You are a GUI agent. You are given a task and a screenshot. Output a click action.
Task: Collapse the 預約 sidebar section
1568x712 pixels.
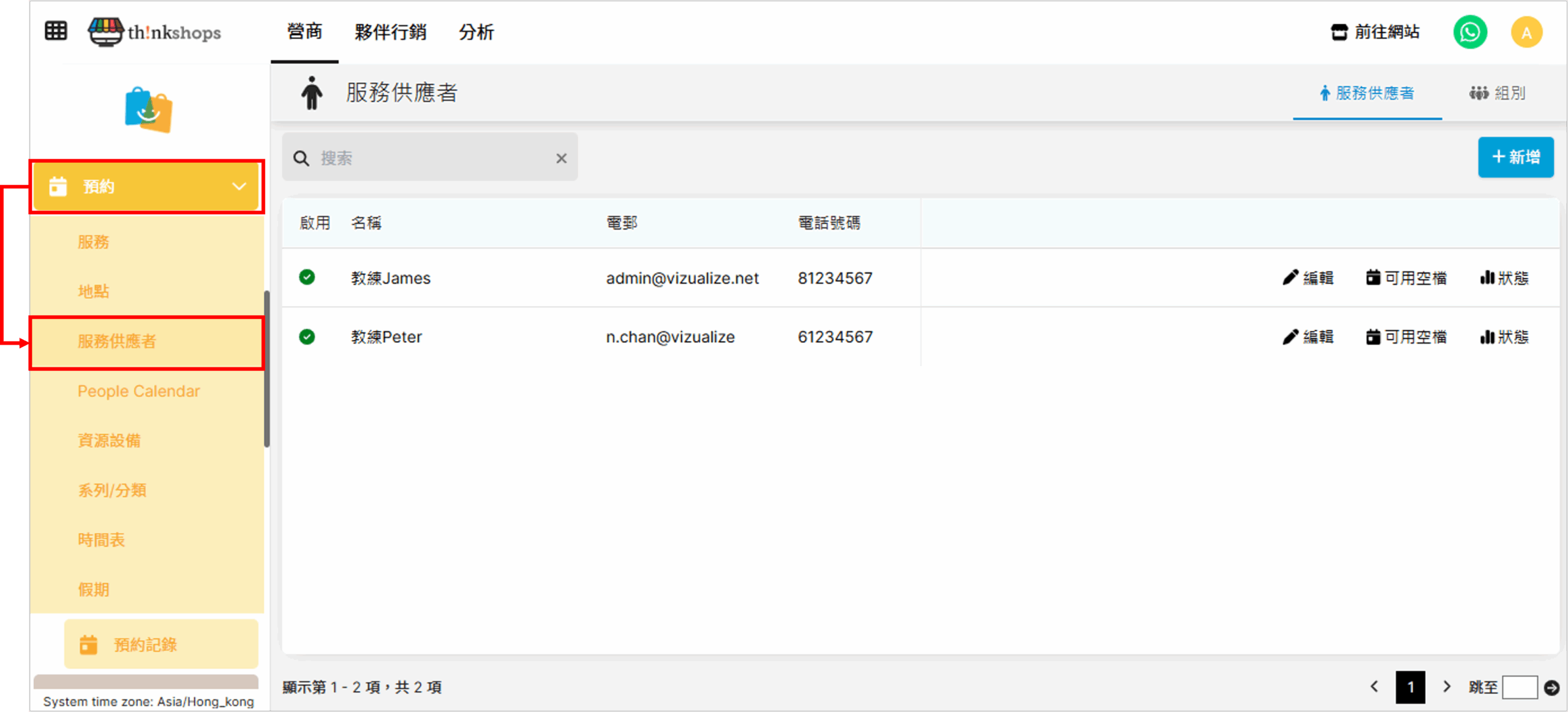coord(239,187)
